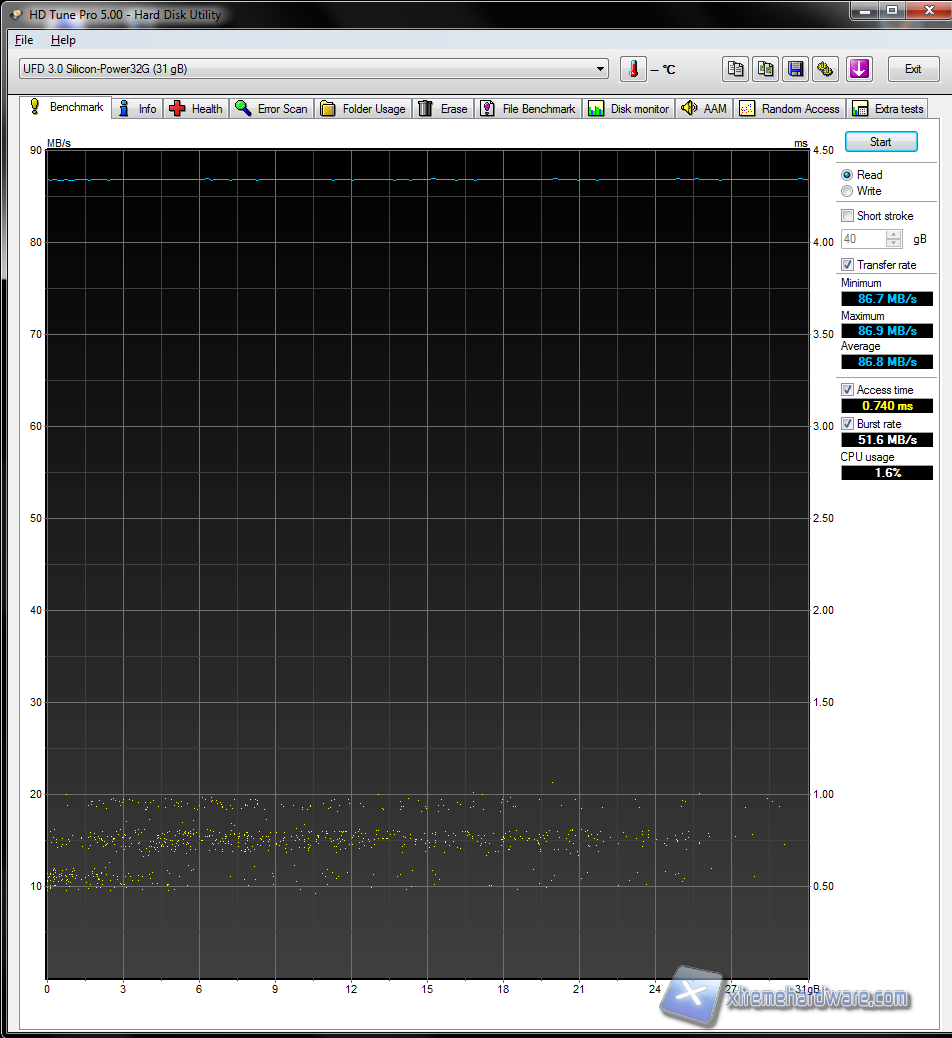
Task: Click the copy text to clipboard icon
Action: (x=736, y=69)
